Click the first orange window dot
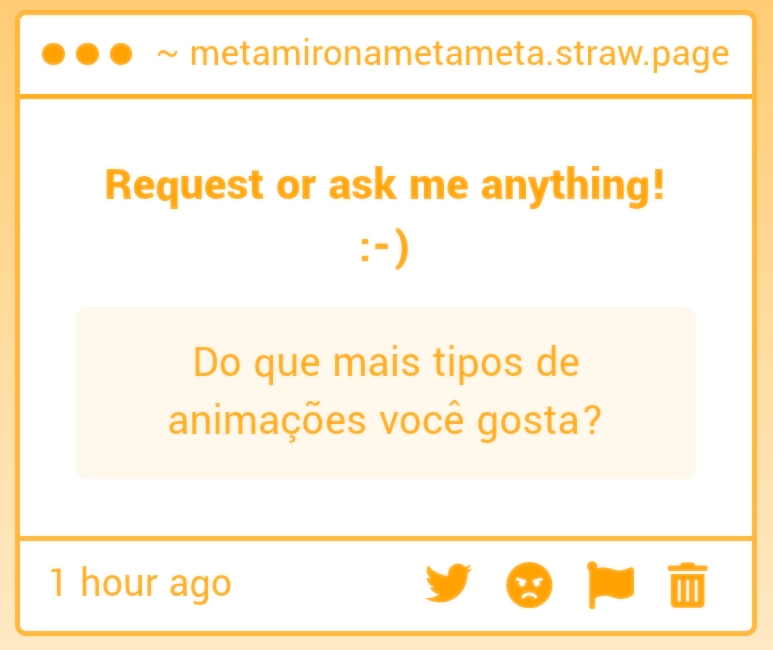 (56, 54)
